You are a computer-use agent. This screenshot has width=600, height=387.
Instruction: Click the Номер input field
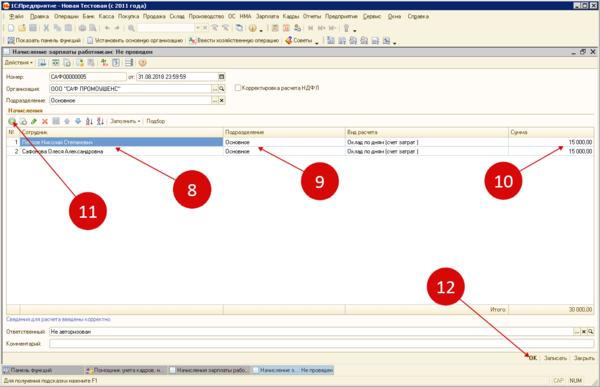coord(88,77)
